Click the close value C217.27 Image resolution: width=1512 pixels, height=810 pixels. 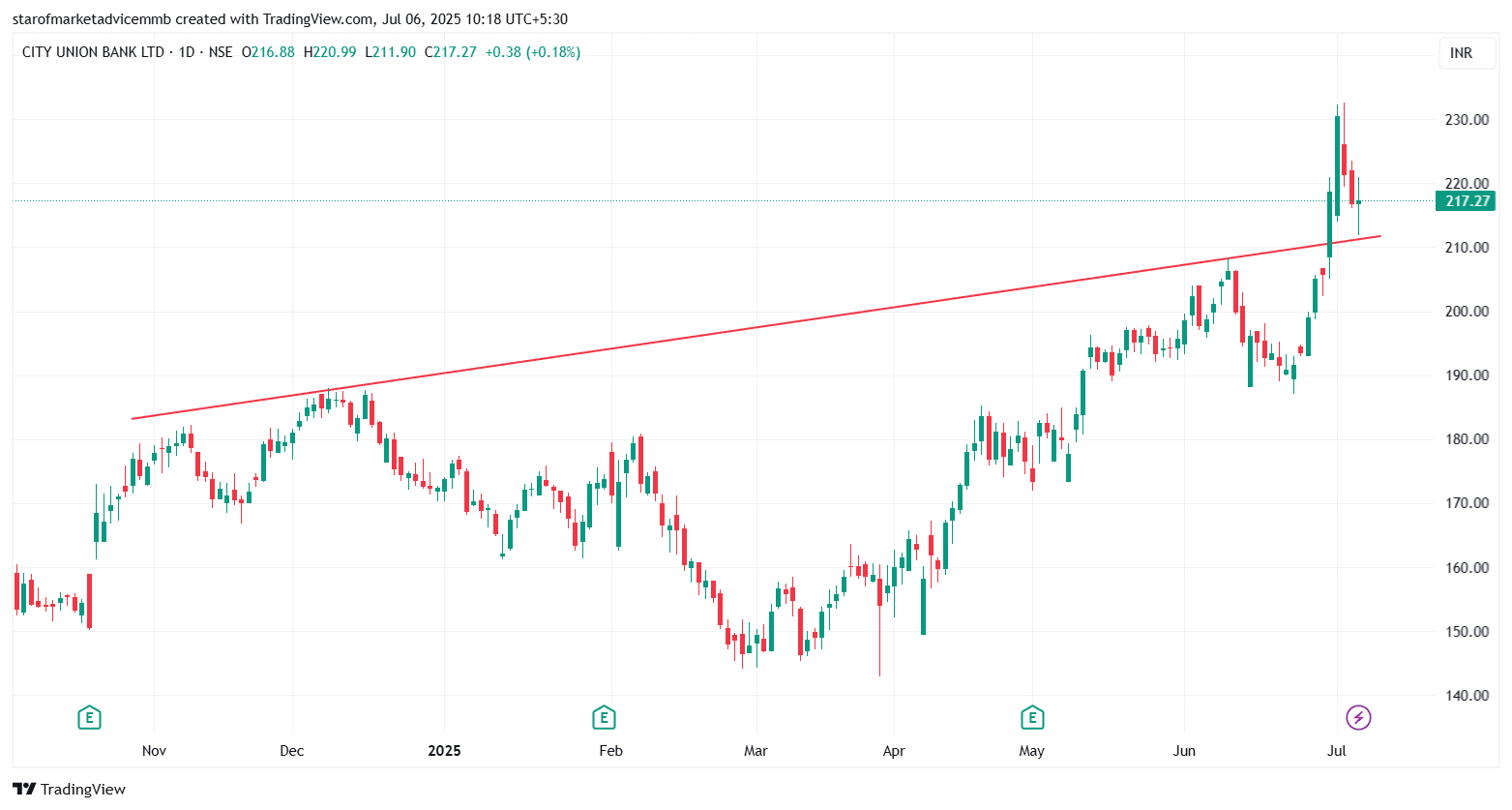(x=451, y=52)
